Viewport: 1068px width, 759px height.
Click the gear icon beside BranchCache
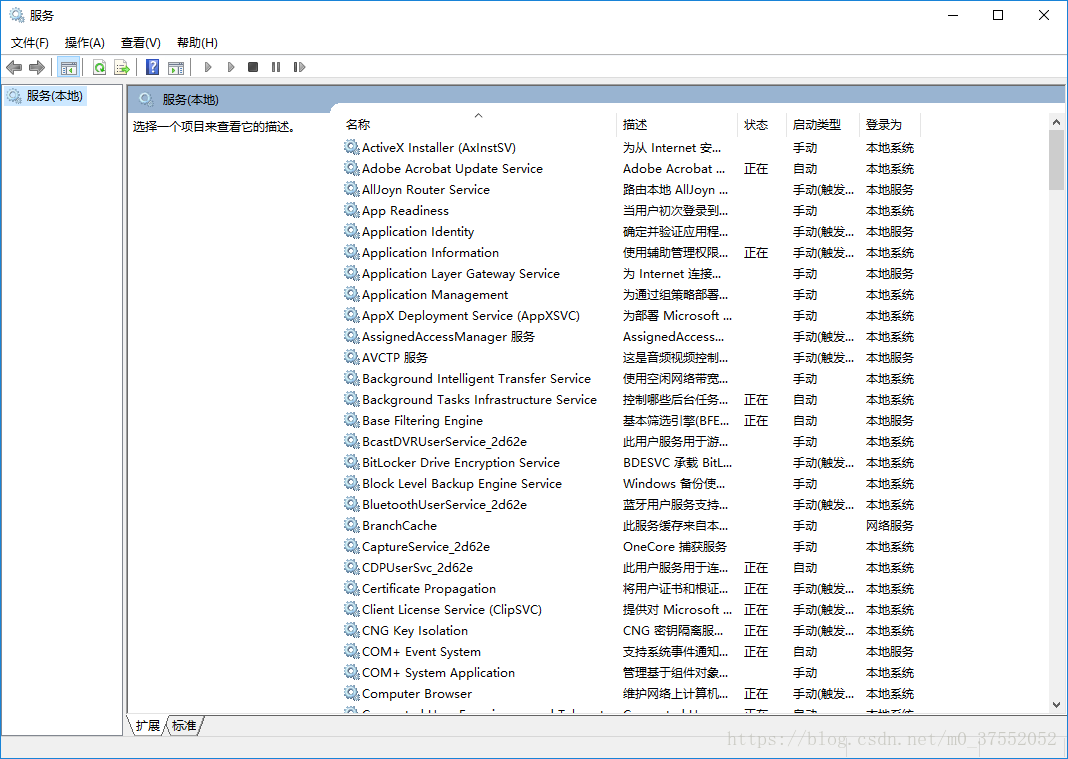(x=351, y=525)
